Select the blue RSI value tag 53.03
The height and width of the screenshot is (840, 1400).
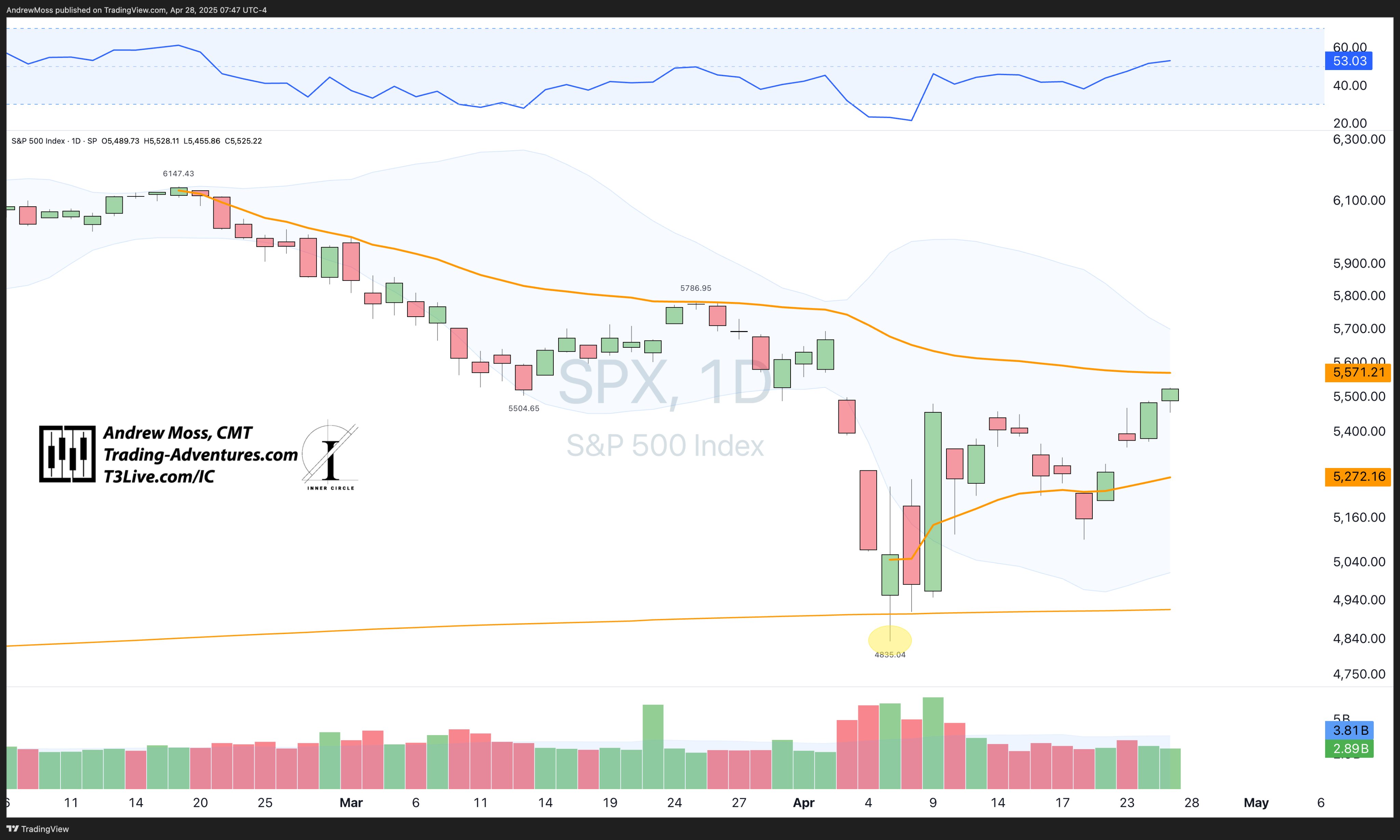click(1348, 61)
